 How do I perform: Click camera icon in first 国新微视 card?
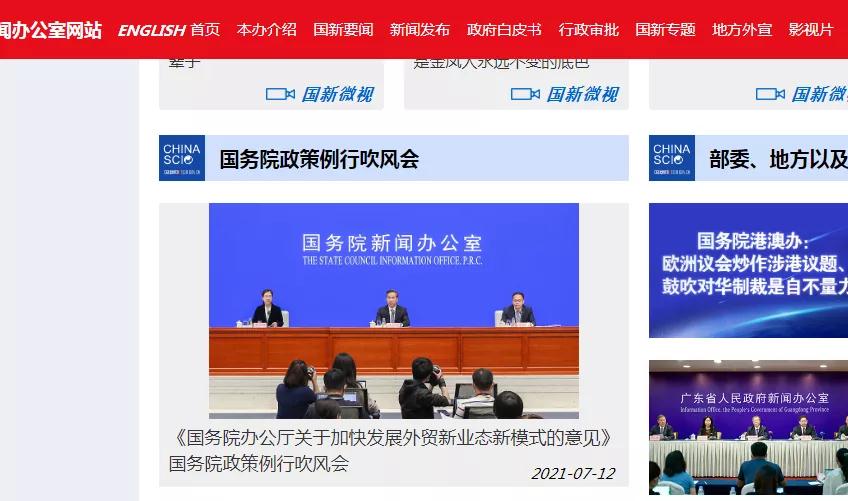pos(280,94)
